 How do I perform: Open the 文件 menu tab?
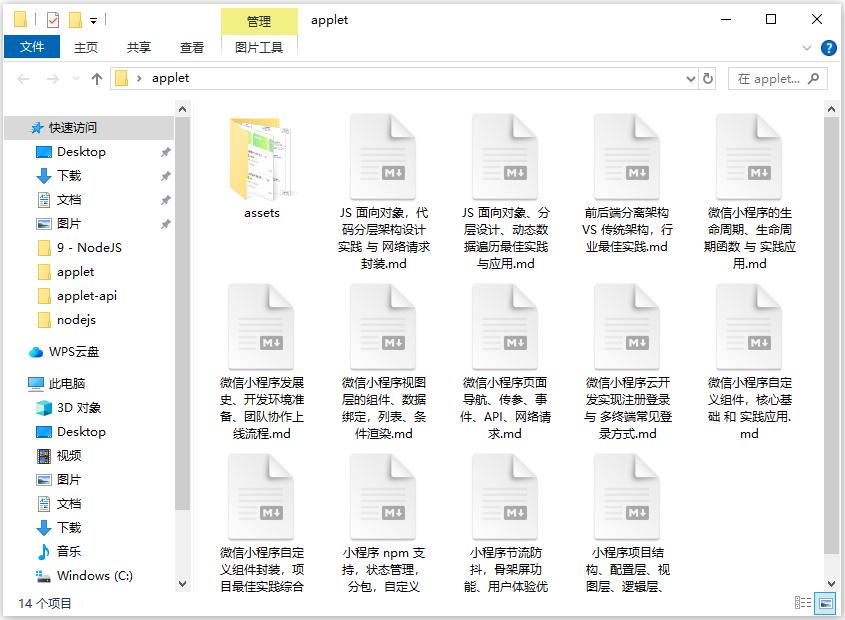click(x=32, y=47)
